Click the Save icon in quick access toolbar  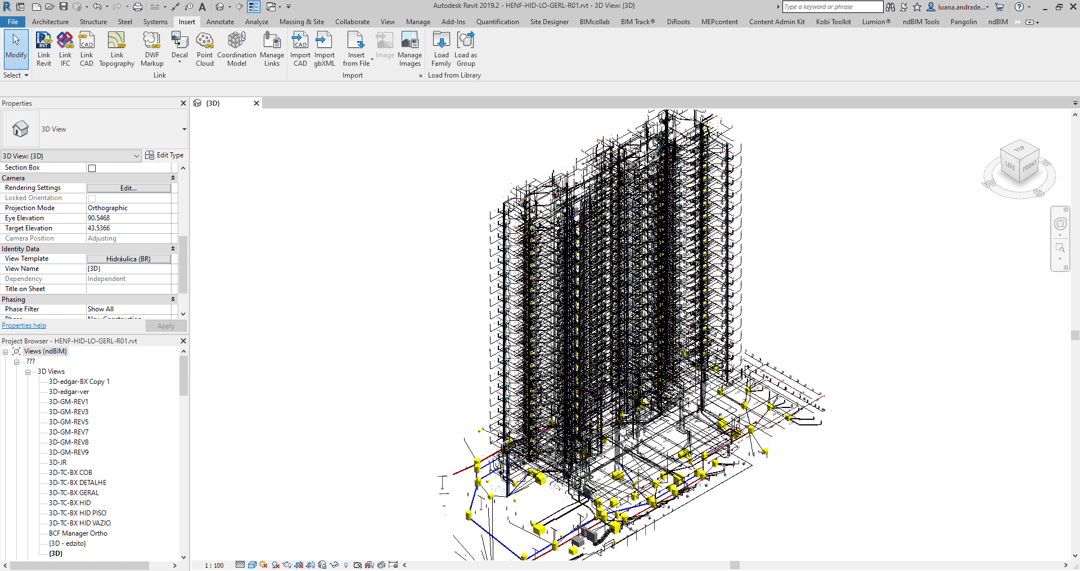(x=63, y=6)
